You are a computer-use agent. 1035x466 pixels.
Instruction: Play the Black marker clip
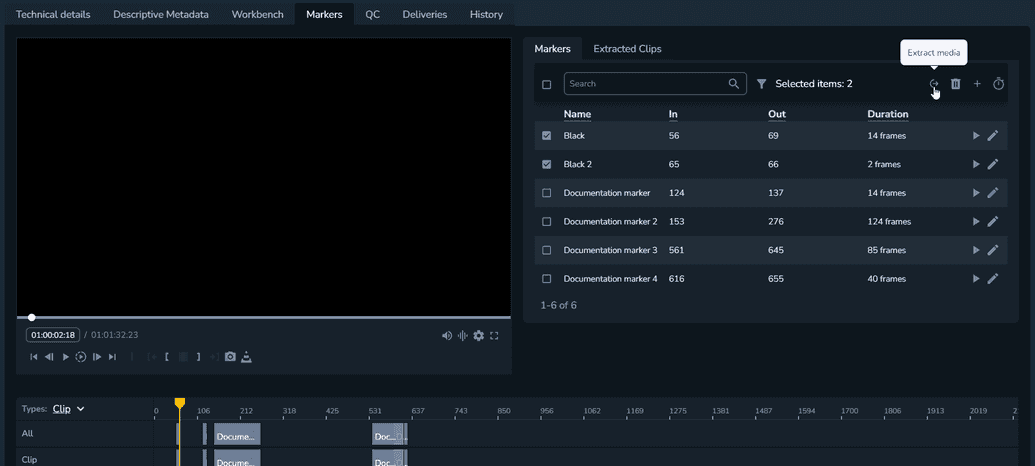point(976,136)
